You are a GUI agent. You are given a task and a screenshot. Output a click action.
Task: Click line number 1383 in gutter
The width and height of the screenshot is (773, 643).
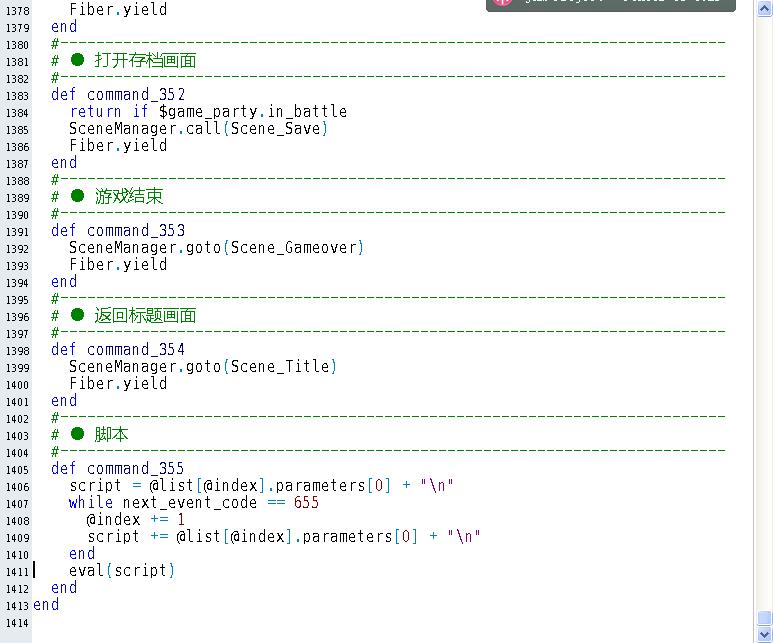(x=17, y=96)
